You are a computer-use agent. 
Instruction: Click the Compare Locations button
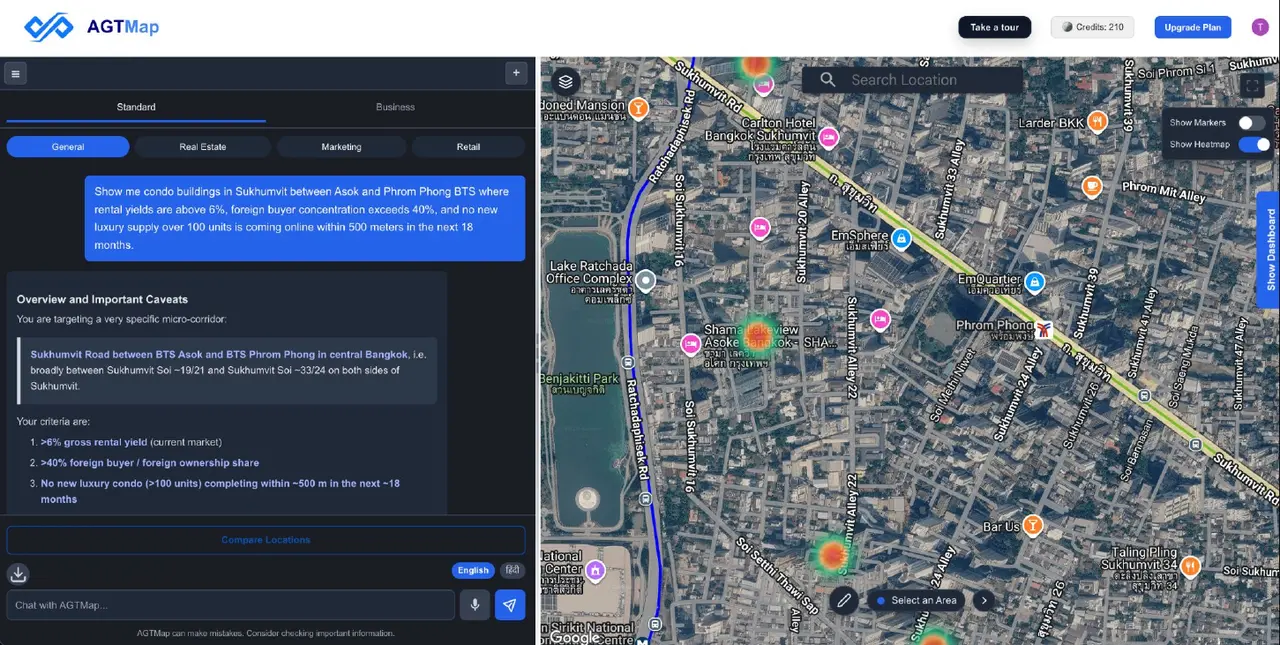click(x=266, y=540)
